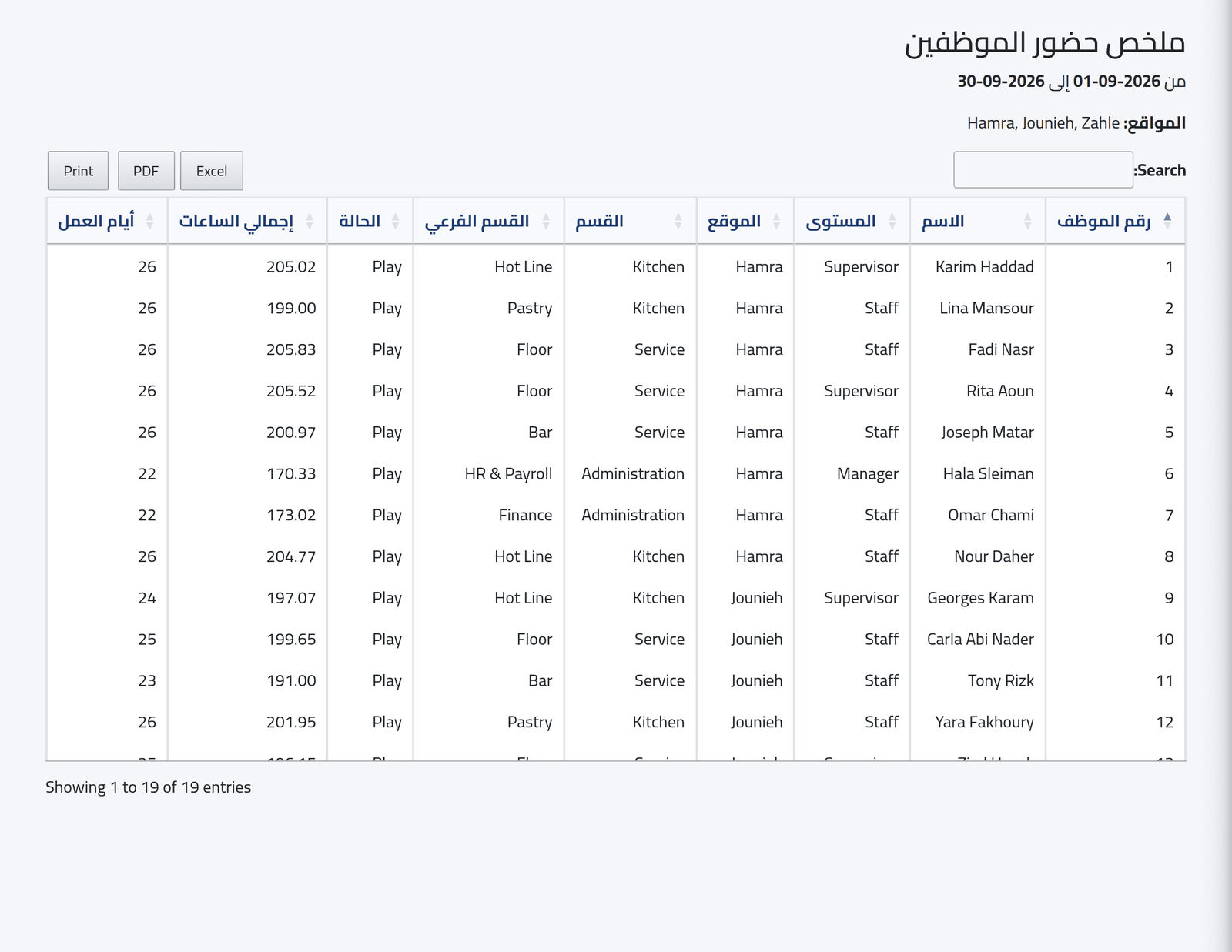The height and width of the screenshot is (952, 1232).
Task: Click the Print button
Action: (x=78, y=171)
